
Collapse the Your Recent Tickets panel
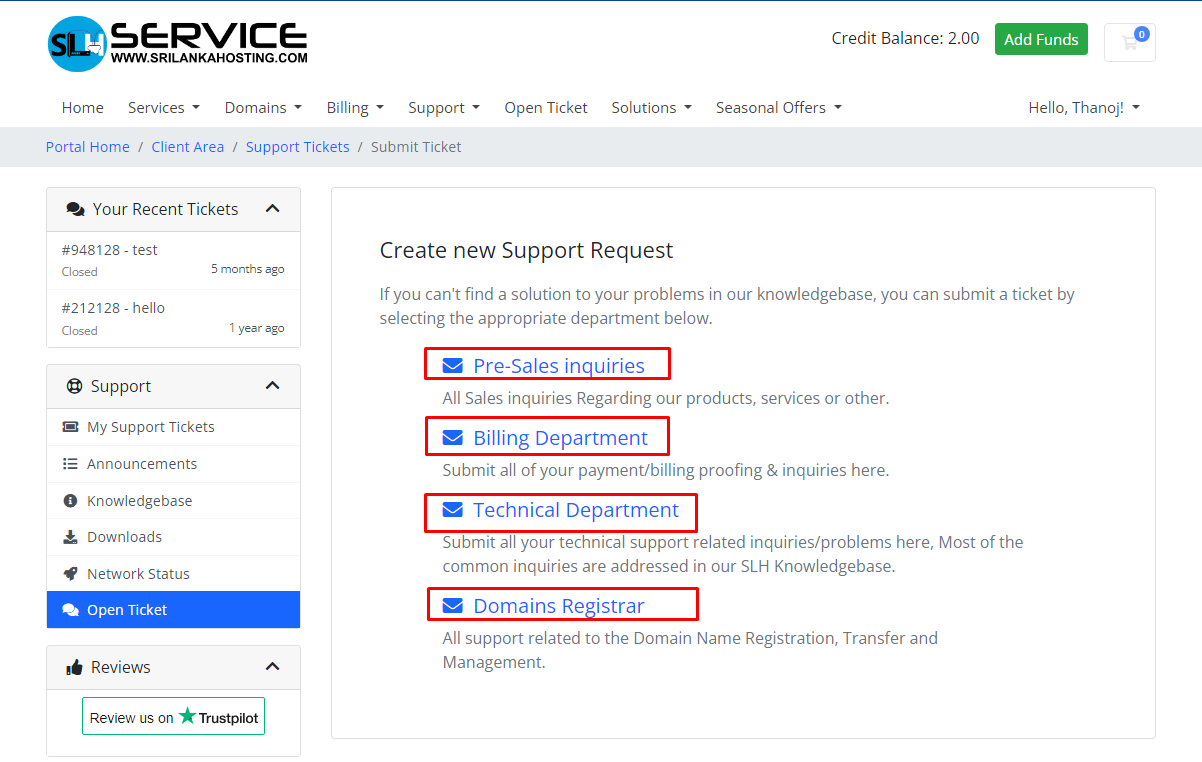click(x=272, y=209)
